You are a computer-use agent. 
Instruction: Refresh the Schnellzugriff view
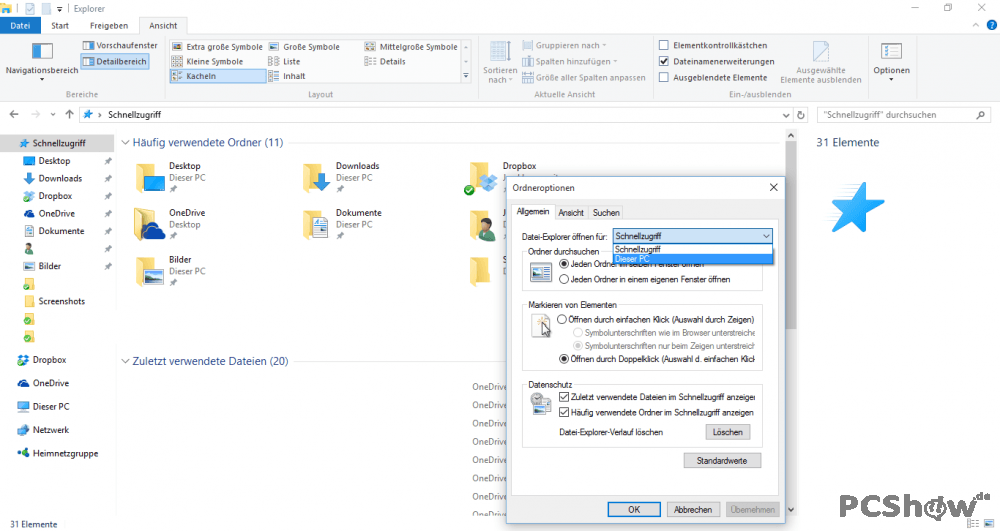801,115
